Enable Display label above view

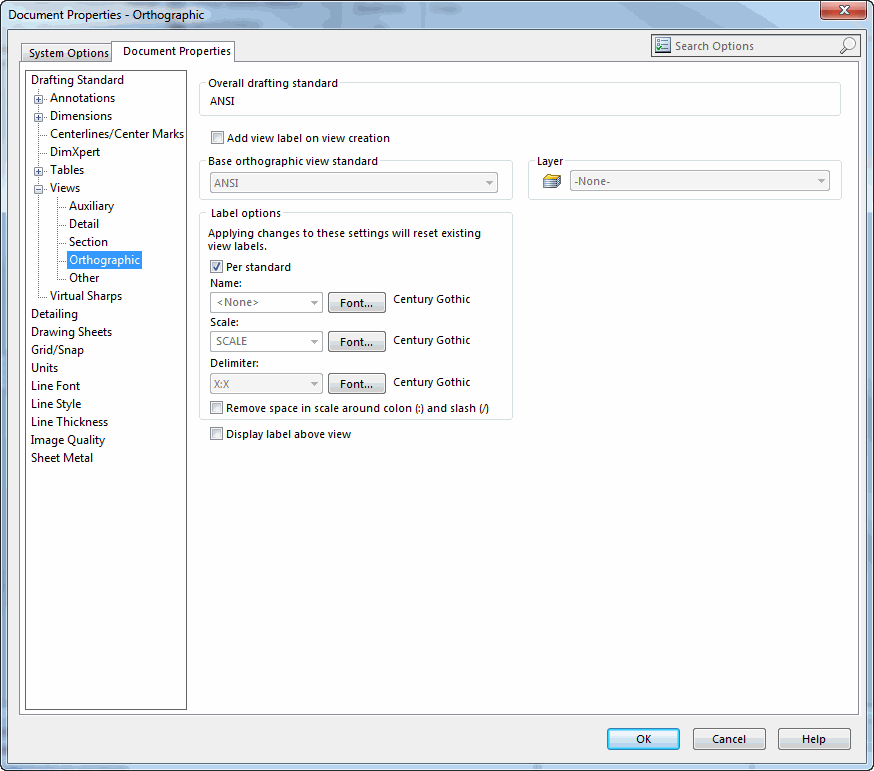(x=216, y=433)
